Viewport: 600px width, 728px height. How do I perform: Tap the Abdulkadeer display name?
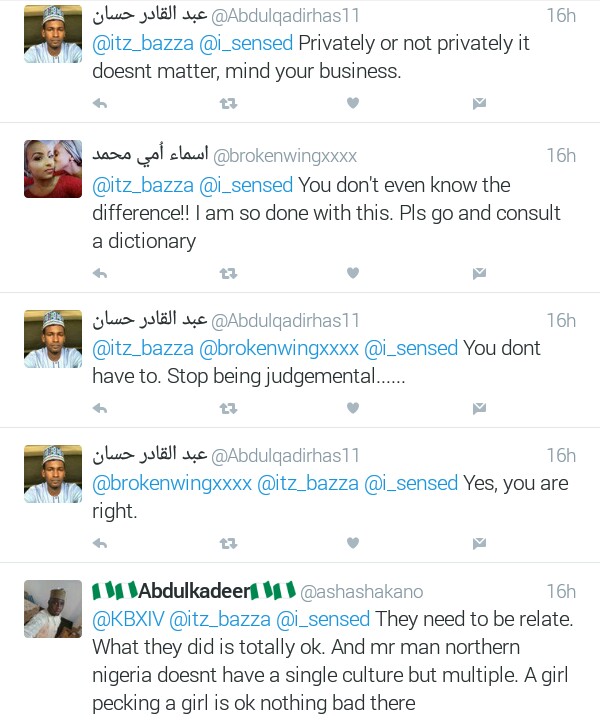point(194,591)
